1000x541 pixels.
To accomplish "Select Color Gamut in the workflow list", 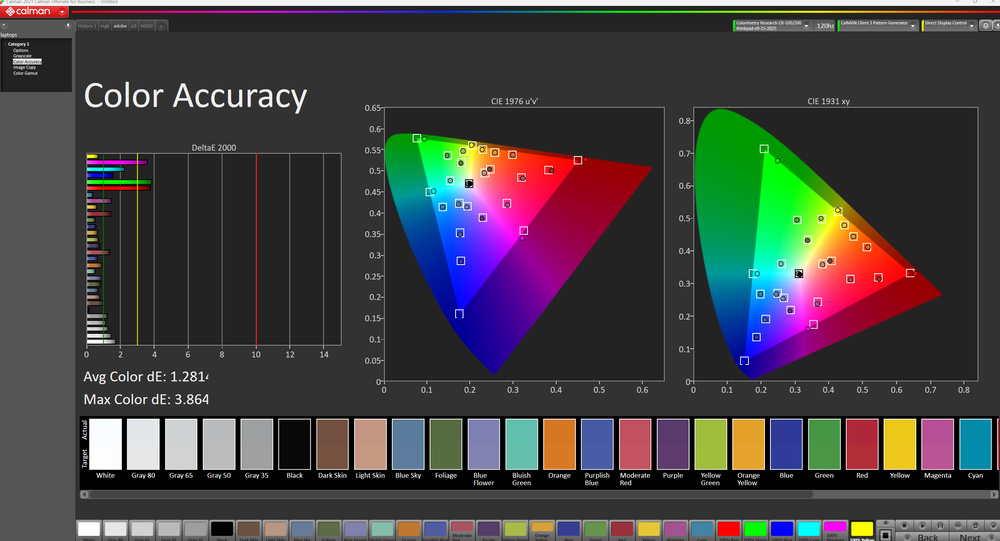I will (x=25, y=73).
